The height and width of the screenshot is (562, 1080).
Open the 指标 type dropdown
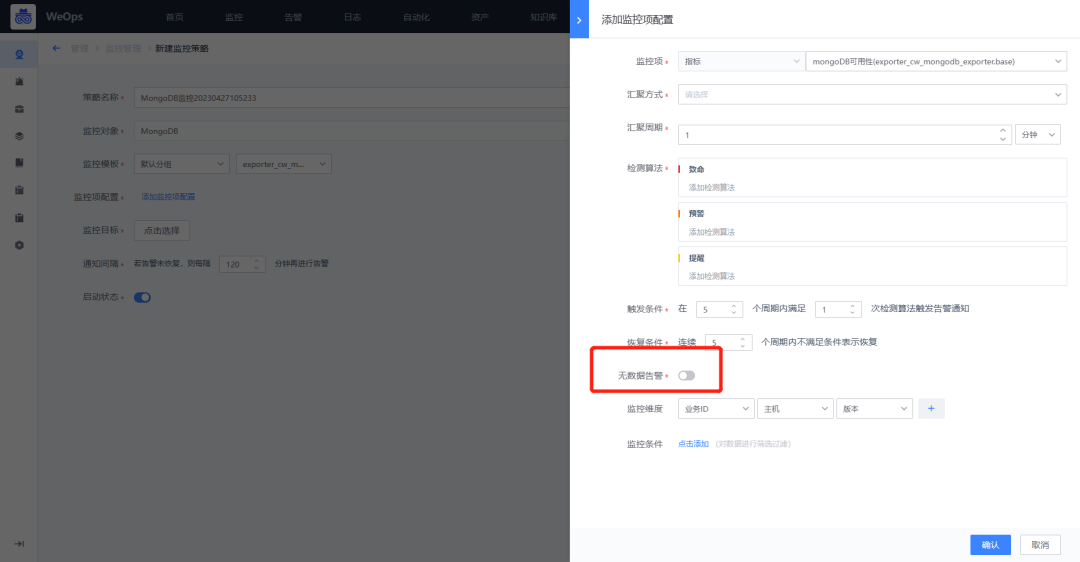point(741,61)
